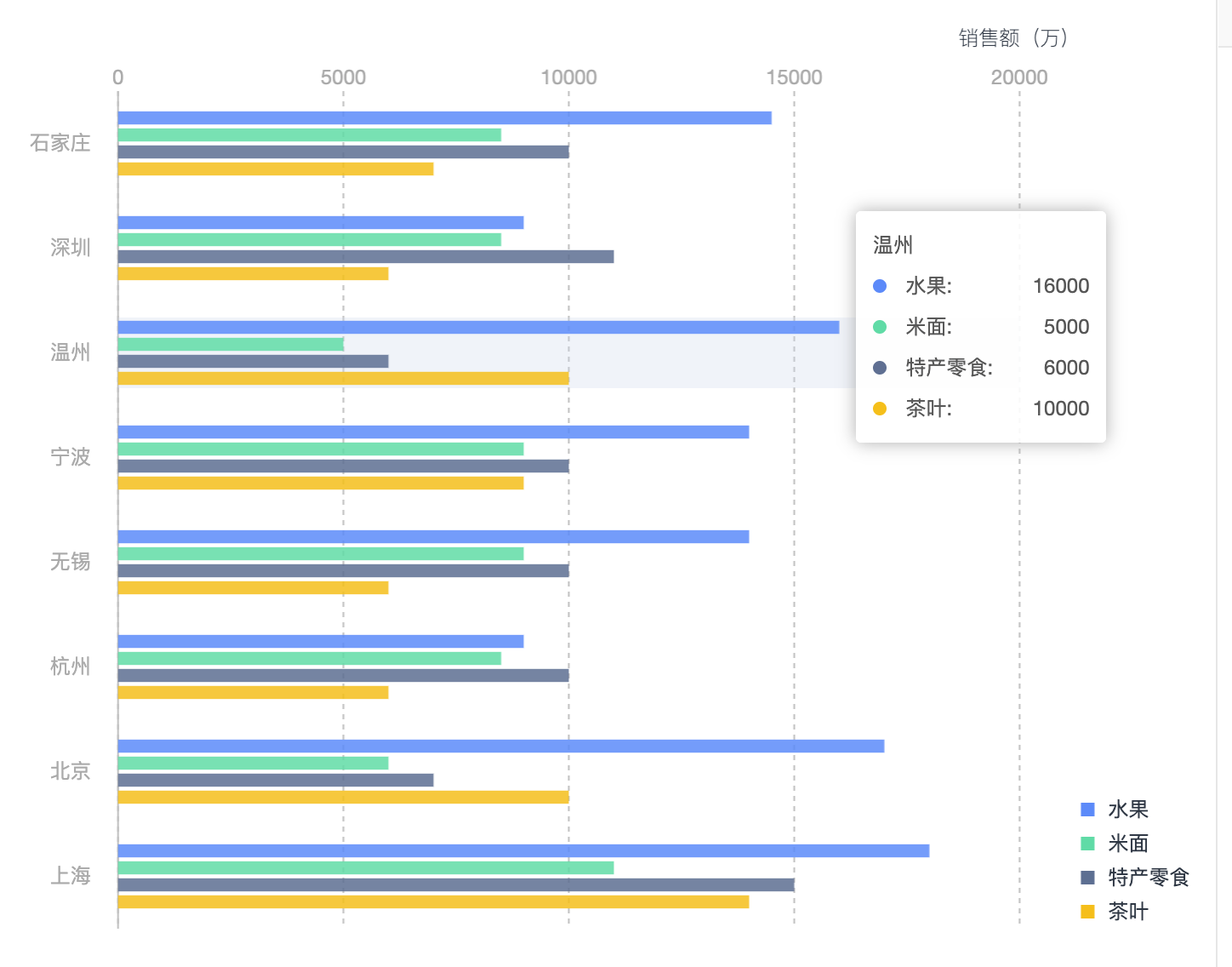Click the yellow dot beside 茶叶 in tooltip
The width and height of the screenshot is (1232, 967).
[878, 409]
